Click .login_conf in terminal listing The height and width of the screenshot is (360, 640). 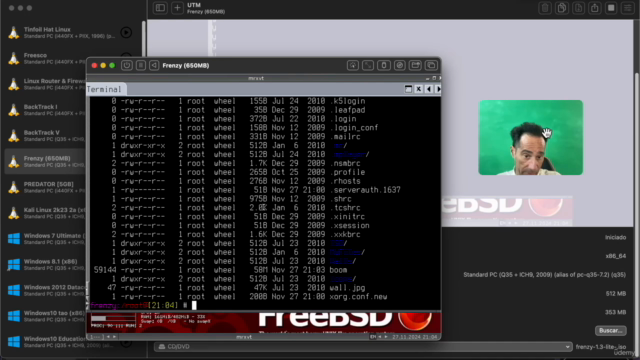click(x=353, y=128)
